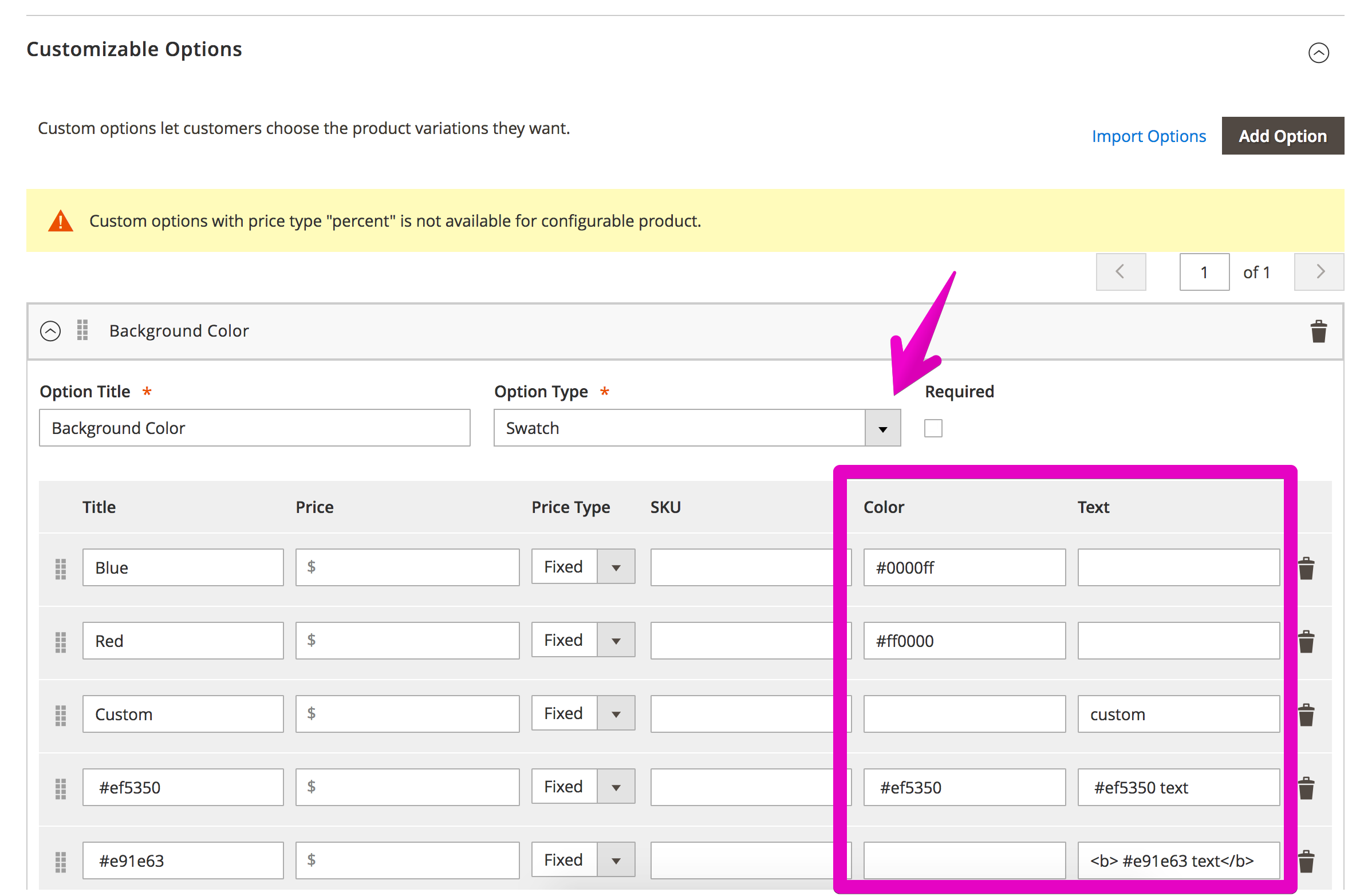This screenshot has width=1356, height=896.
Task: Click SKU field in Blue row
Action: [751, 567]
